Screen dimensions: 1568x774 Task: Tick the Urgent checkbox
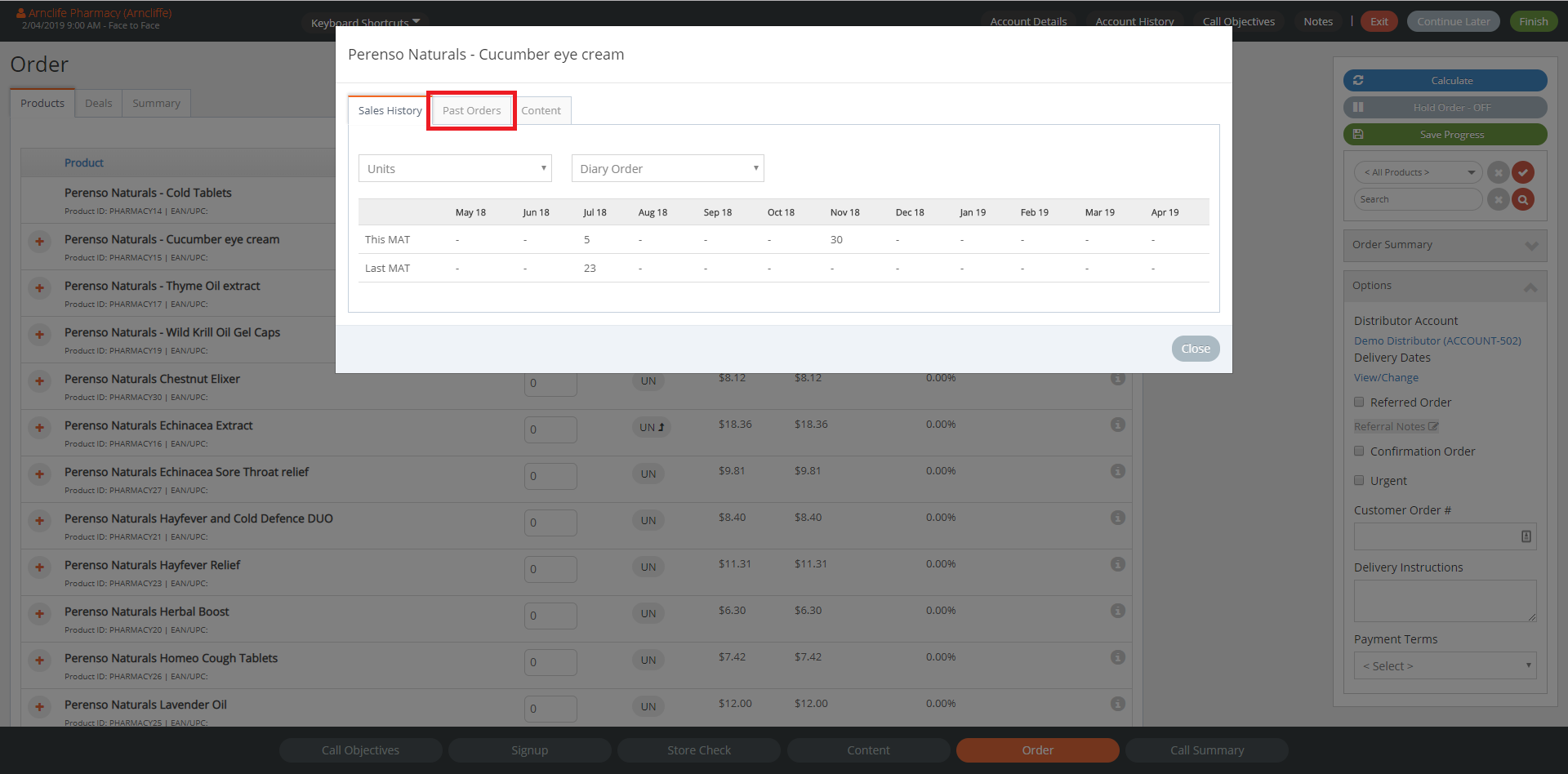[x=1359, y=480]
